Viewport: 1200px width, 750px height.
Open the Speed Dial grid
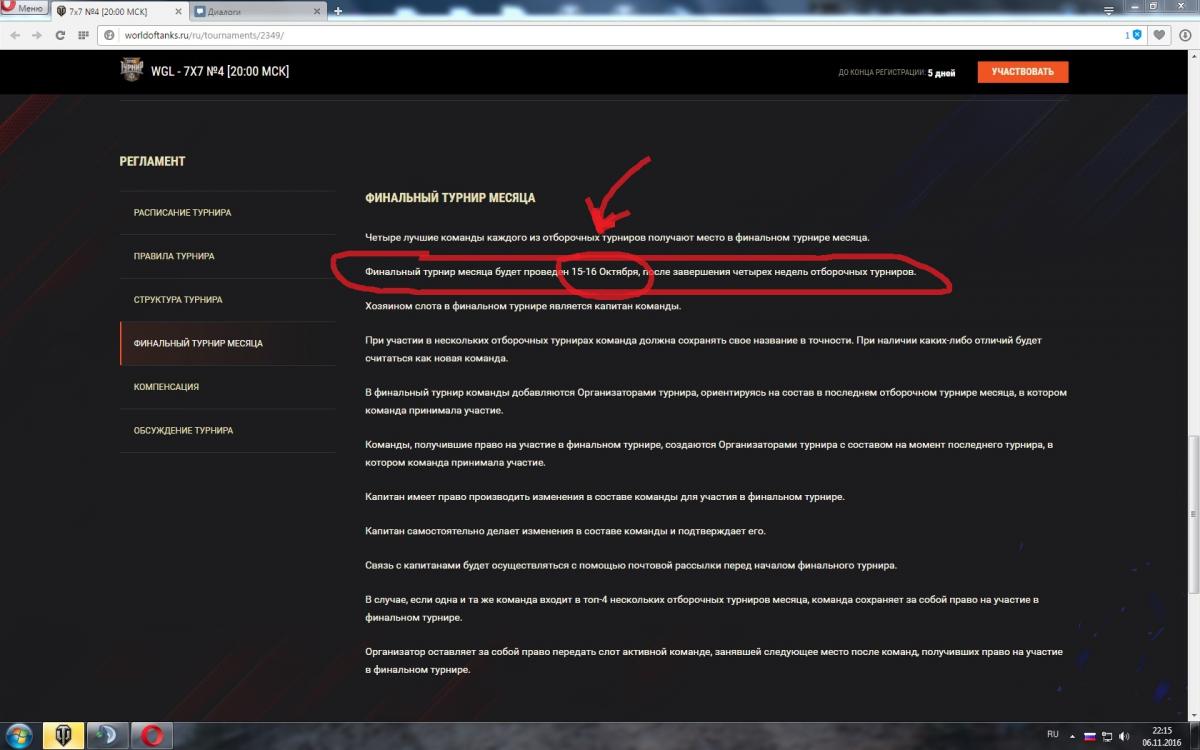pyautogui.click(x=84, y=34)
